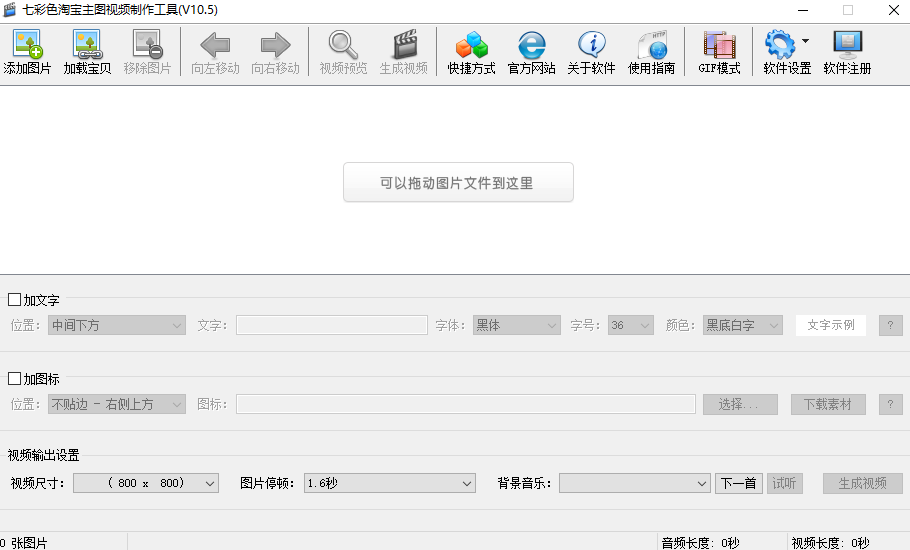
Task: Click the 视频长度: 0秒 status text
Action: (830, 543)
